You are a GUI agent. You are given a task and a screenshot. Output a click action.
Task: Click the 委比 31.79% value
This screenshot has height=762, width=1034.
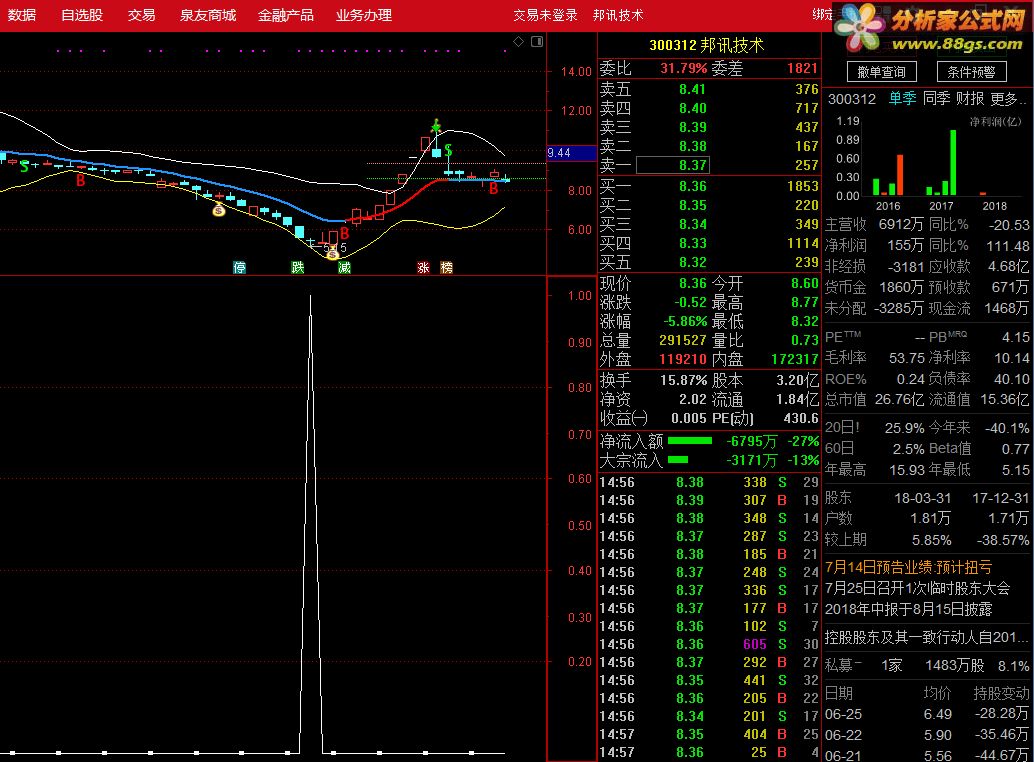(683, 68)
